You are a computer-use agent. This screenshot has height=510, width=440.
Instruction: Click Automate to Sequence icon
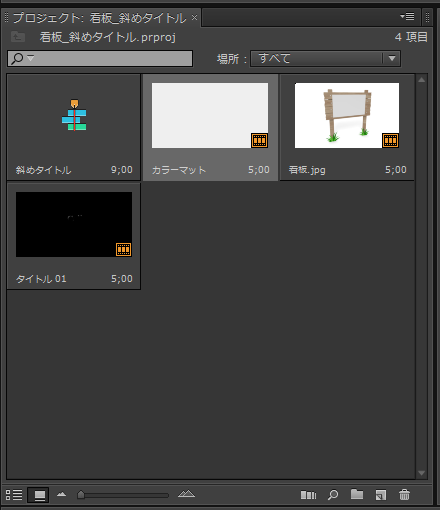click(x=308, y=495)
